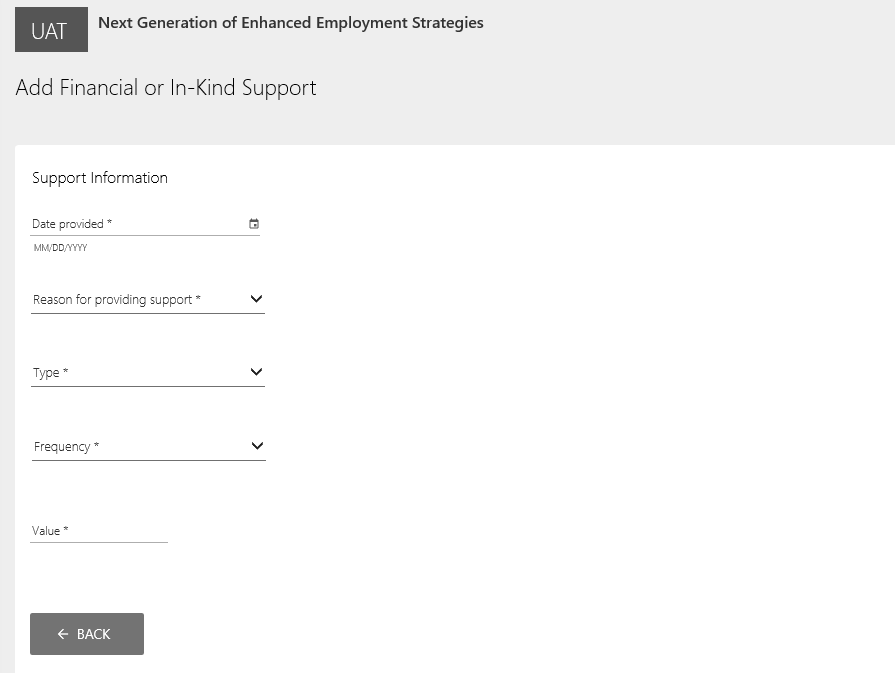Screen dimensions: 895x673
Task: Click chevron arrow beside Reason for providing support
Action: (256, 299)
